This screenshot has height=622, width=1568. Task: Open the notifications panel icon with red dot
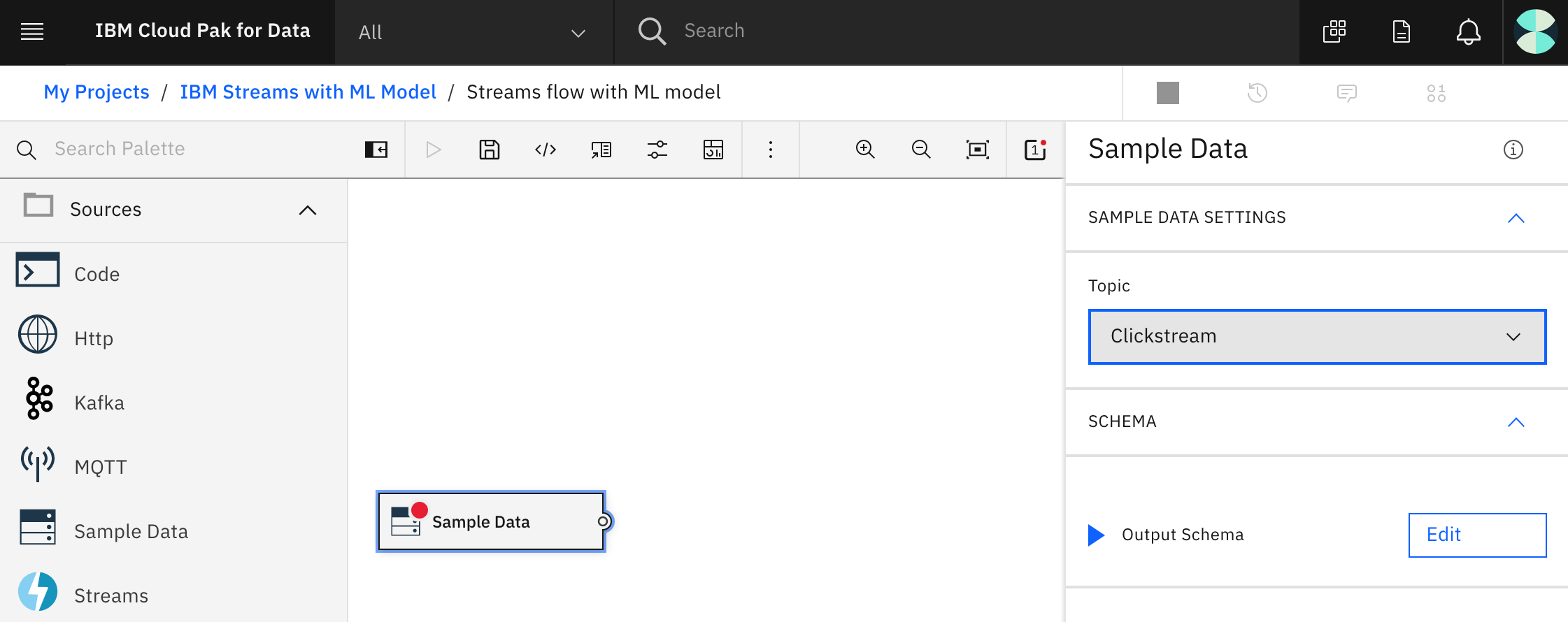[x=1036, y=150]
